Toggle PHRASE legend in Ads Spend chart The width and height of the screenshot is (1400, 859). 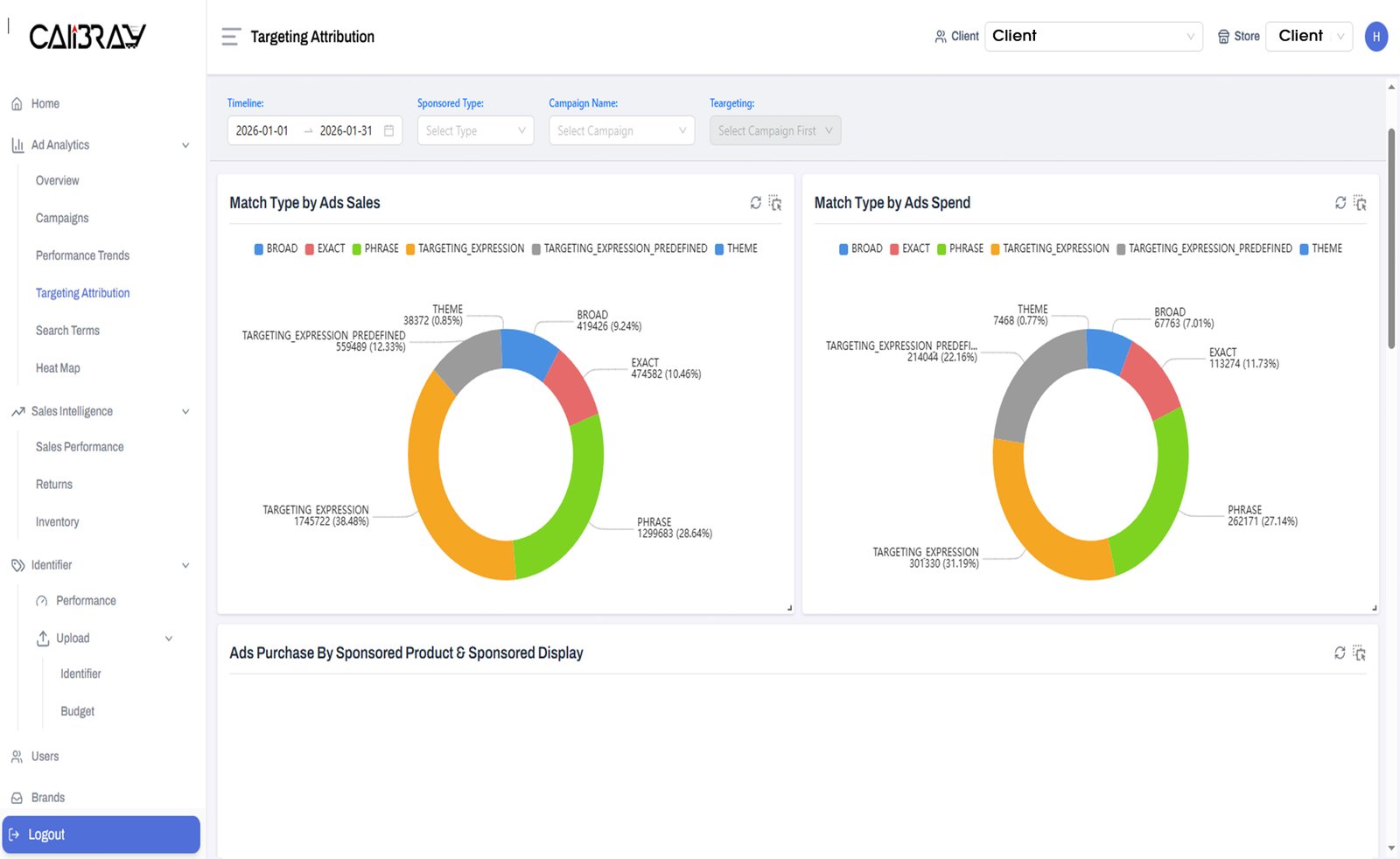pyautogui.click(x=960, y=249)
